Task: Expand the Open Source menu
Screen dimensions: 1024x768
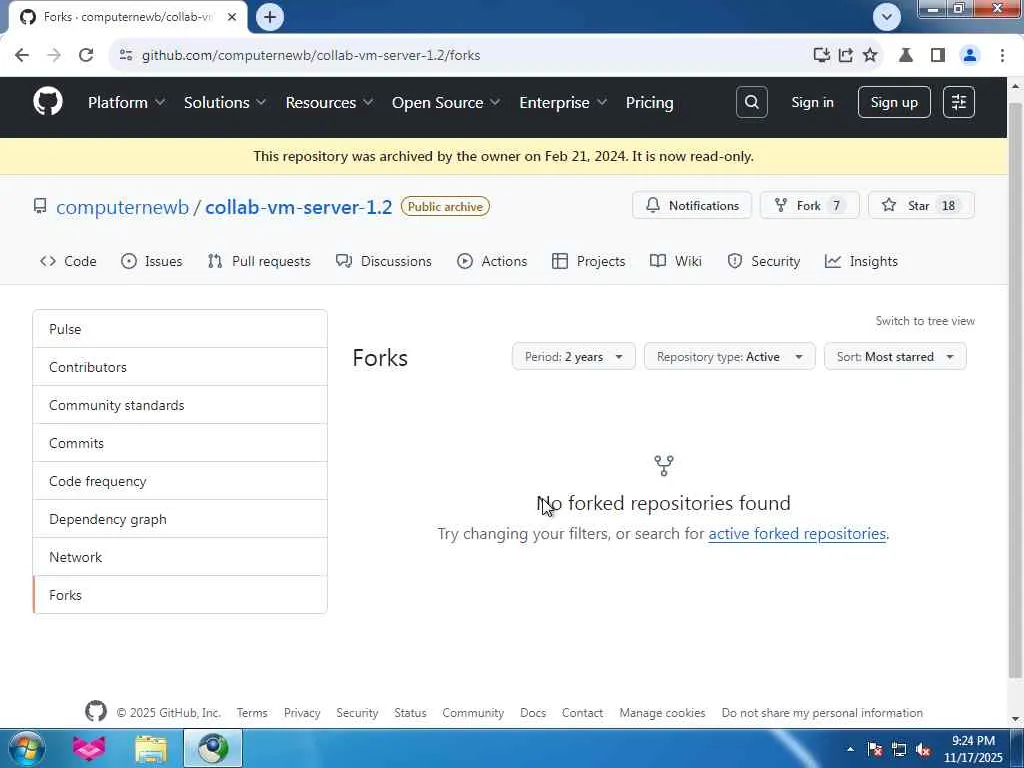Action: 446,103
